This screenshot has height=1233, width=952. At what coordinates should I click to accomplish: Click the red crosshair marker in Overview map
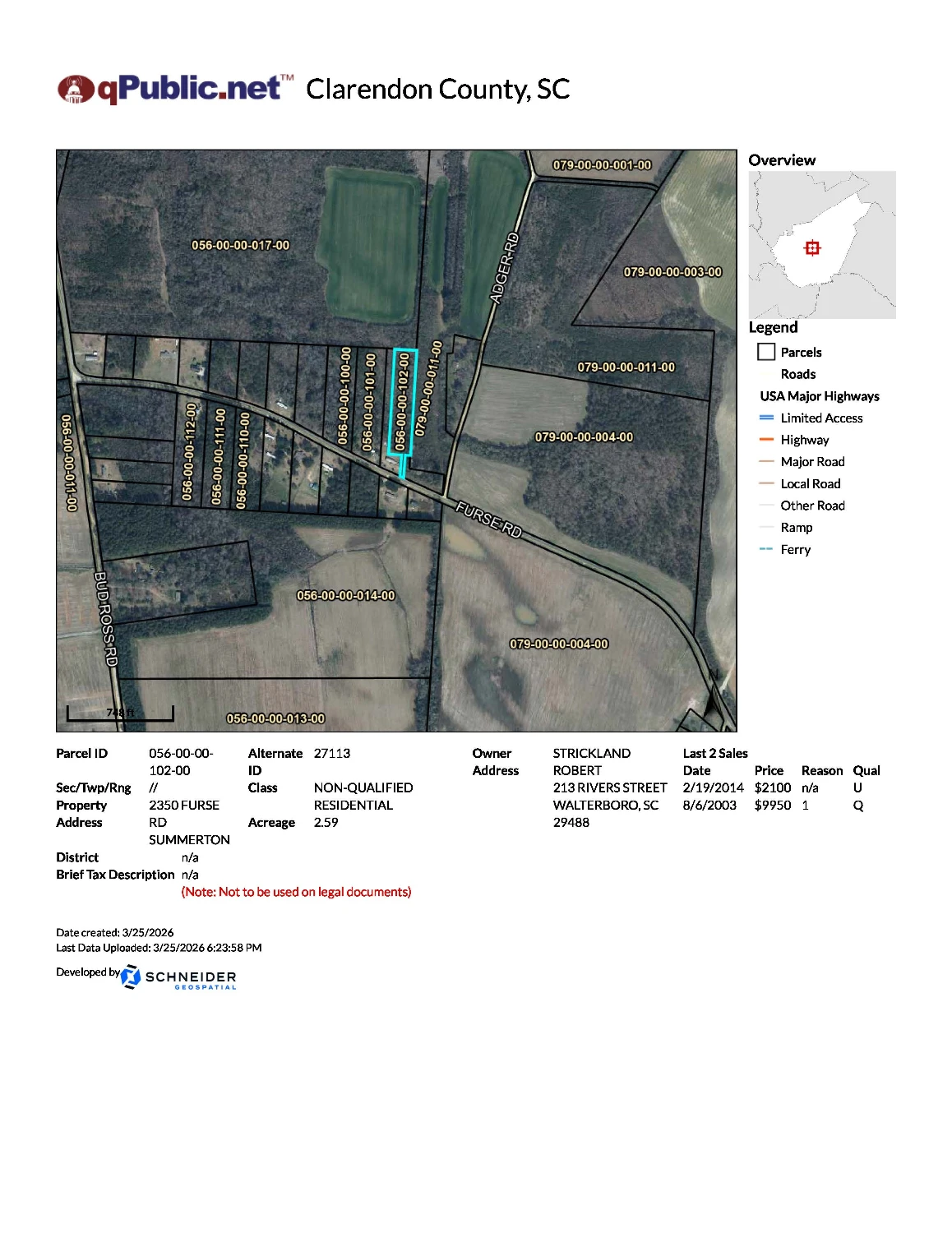812,247
